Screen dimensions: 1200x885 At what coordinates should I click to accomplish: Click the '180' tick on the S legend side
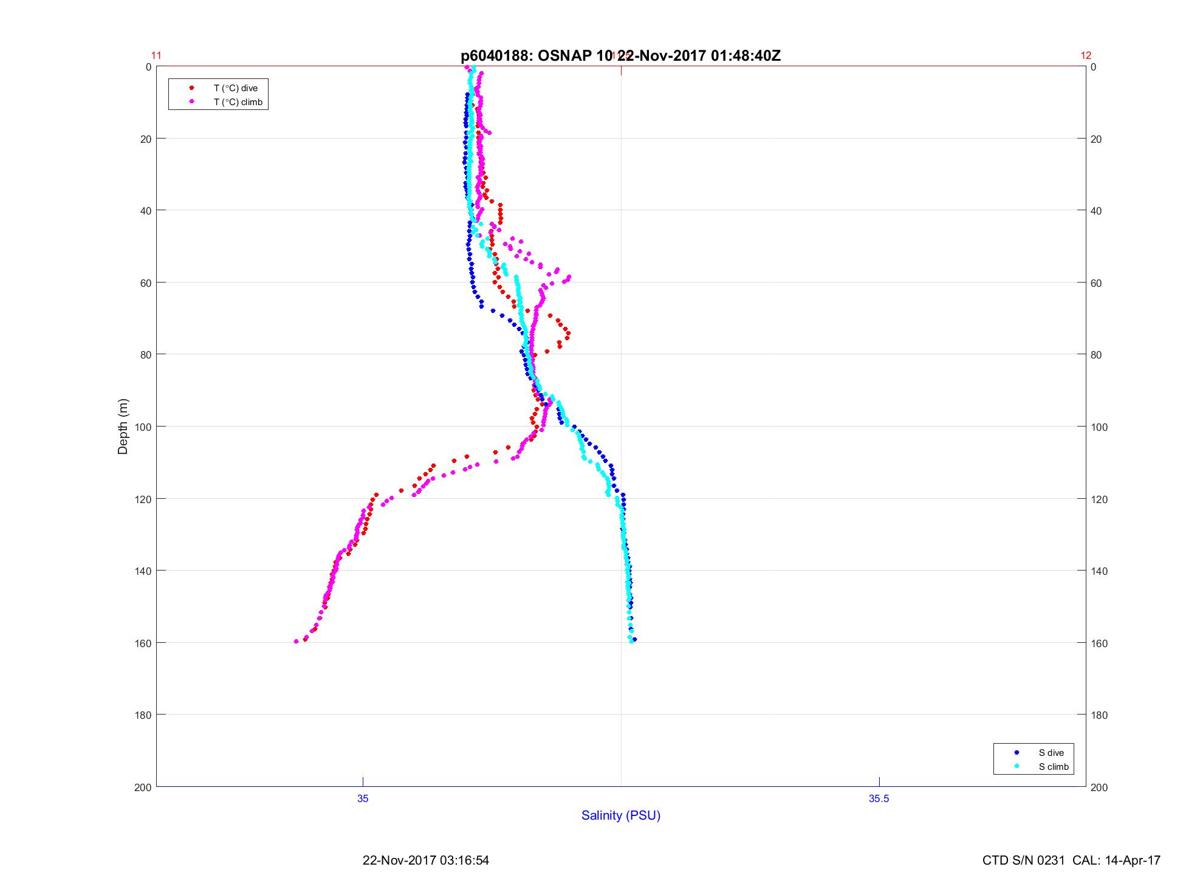coord(1099,715)
